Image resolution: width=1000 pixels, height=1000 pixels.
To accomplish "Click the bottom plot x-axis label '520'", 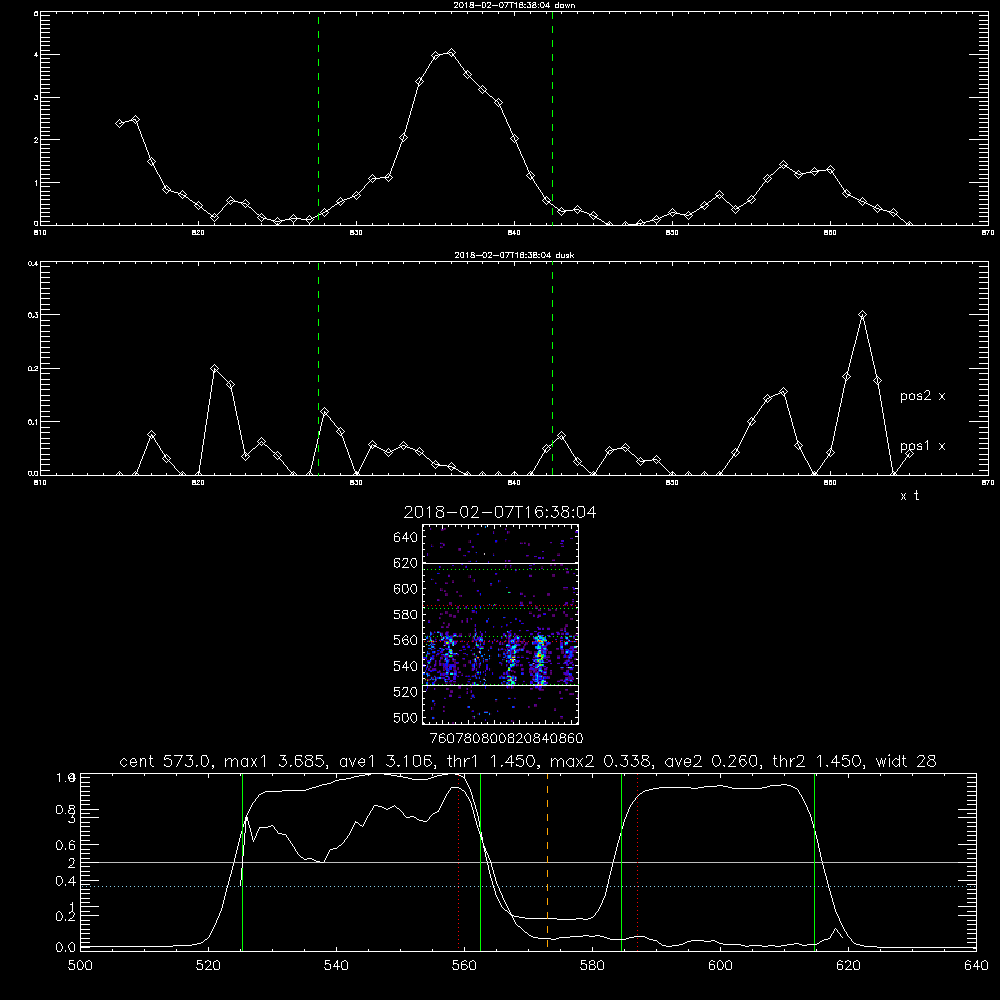I will click(x=208, y=966).
